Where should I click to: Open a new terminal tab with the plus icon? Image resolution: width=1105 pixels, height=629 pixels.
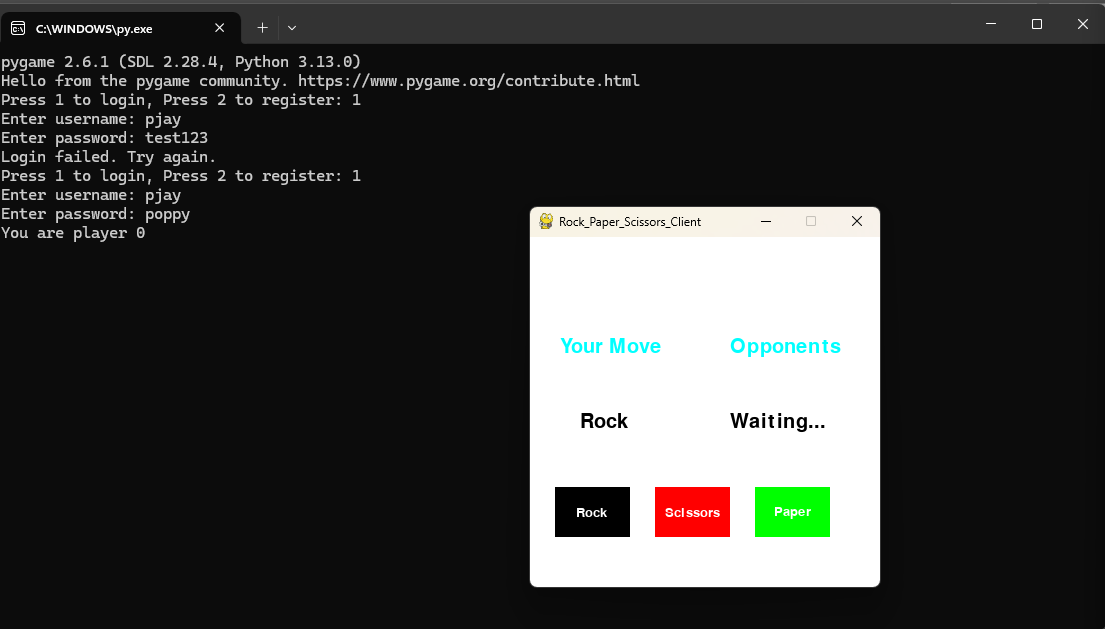(x=262, y=28)
